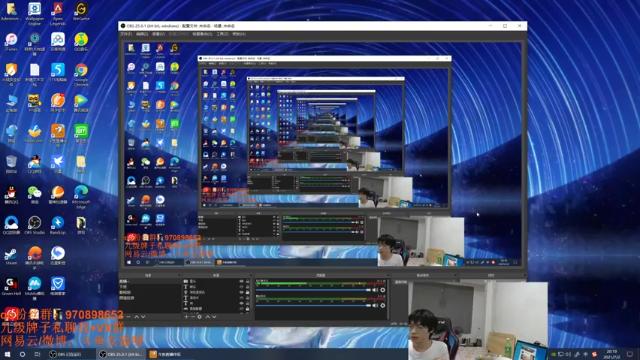Switch to the OBS 25.0.1 taskbar button
This screenshot has width=640, height=360.
(121, 354)
